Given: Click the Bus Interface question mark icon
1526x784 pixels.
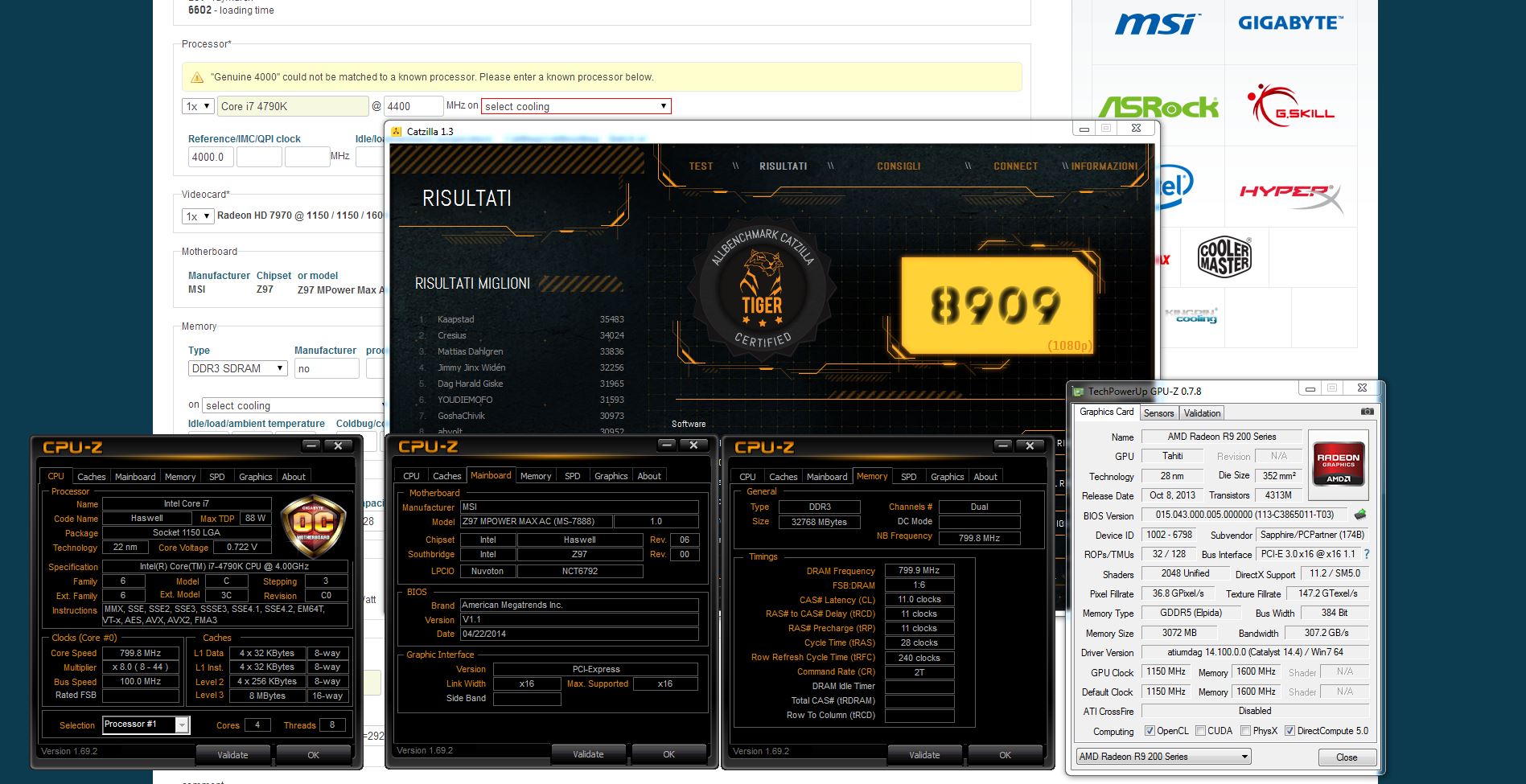Looking at the screenshot, I should point(1367,554).
